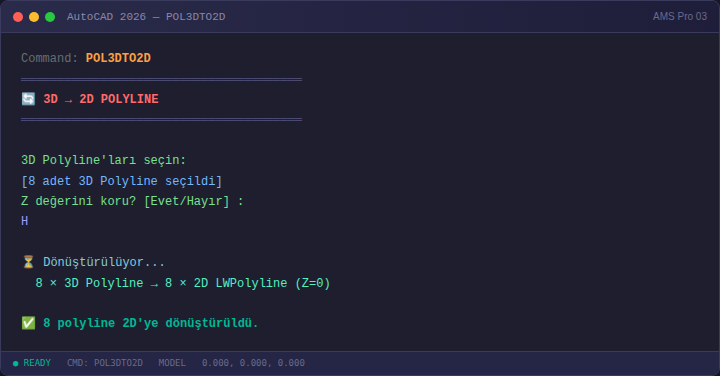
Task: Click the MODEL status bar entry
Action: [172, 363]
